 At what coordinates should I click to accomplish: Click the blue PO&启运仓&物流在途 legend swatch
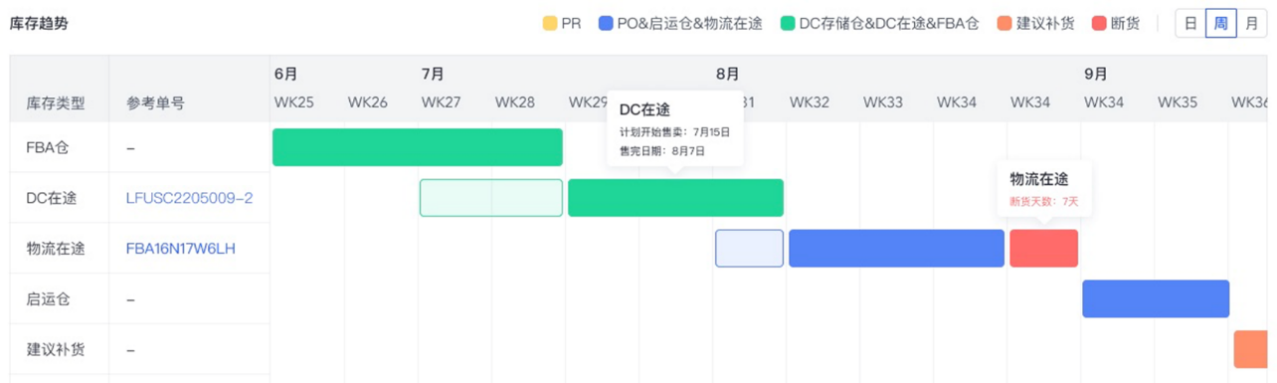(x=606, y=23)
